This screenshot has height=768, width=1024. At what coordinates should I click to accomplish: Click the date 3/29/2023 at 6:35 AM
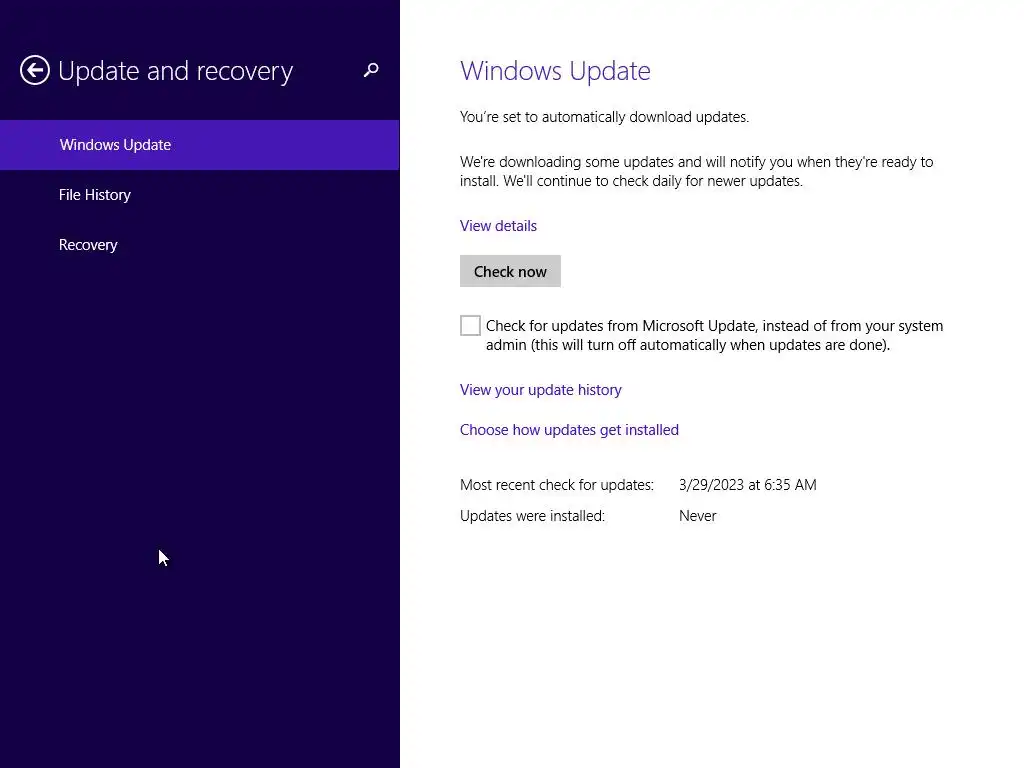[x=748, y=485]
